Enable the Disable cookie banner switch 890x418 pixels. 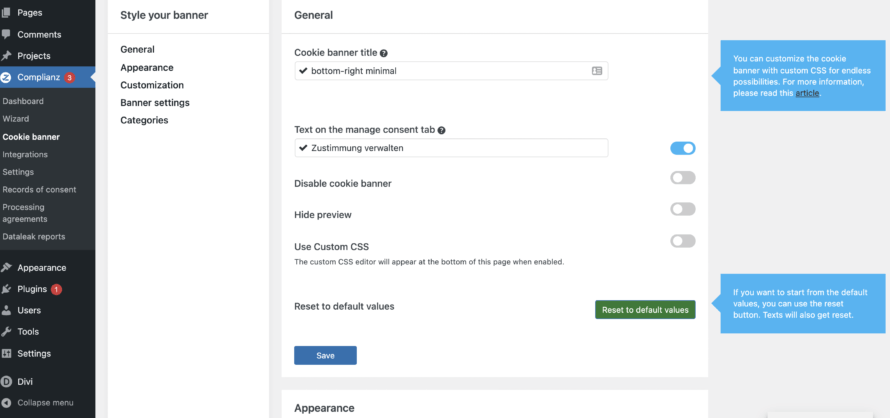coord(682,178)
